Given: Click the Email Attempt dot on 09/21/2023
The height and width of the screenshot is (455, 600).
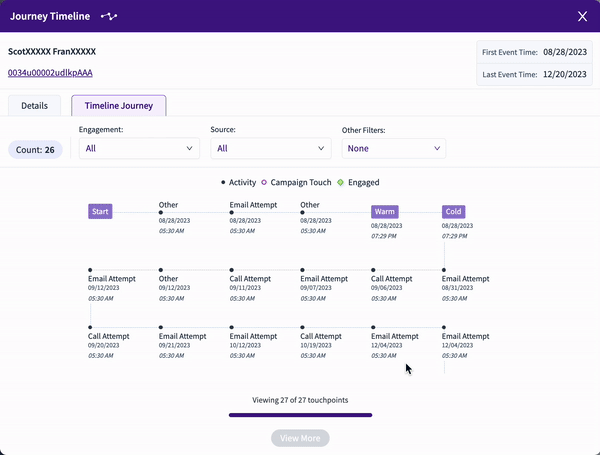Looking at the screenshot, I should pos(161,327).
